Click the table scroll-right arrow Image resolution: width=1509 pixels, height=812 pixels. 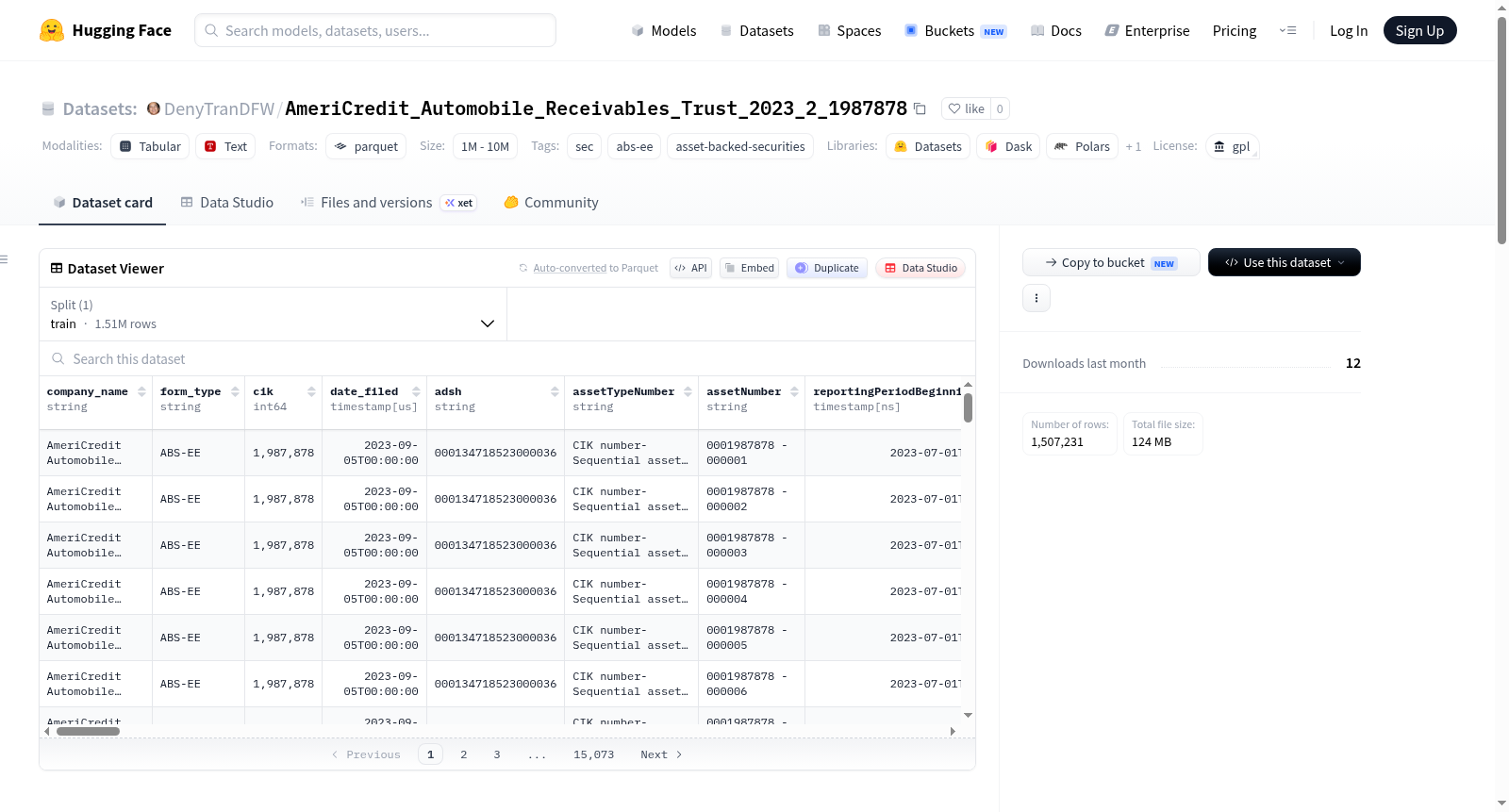pos(953,731)
